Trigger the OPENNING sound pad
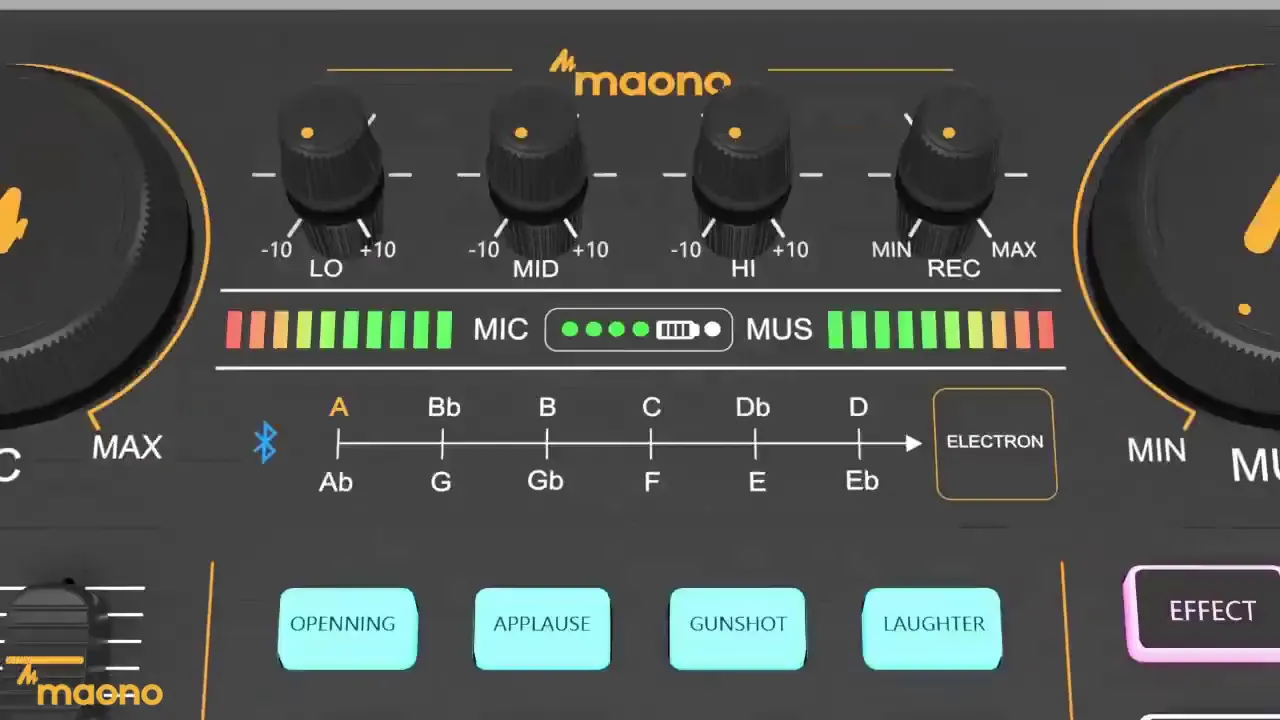Screen dimensions: 1280x720 point(347,628)
